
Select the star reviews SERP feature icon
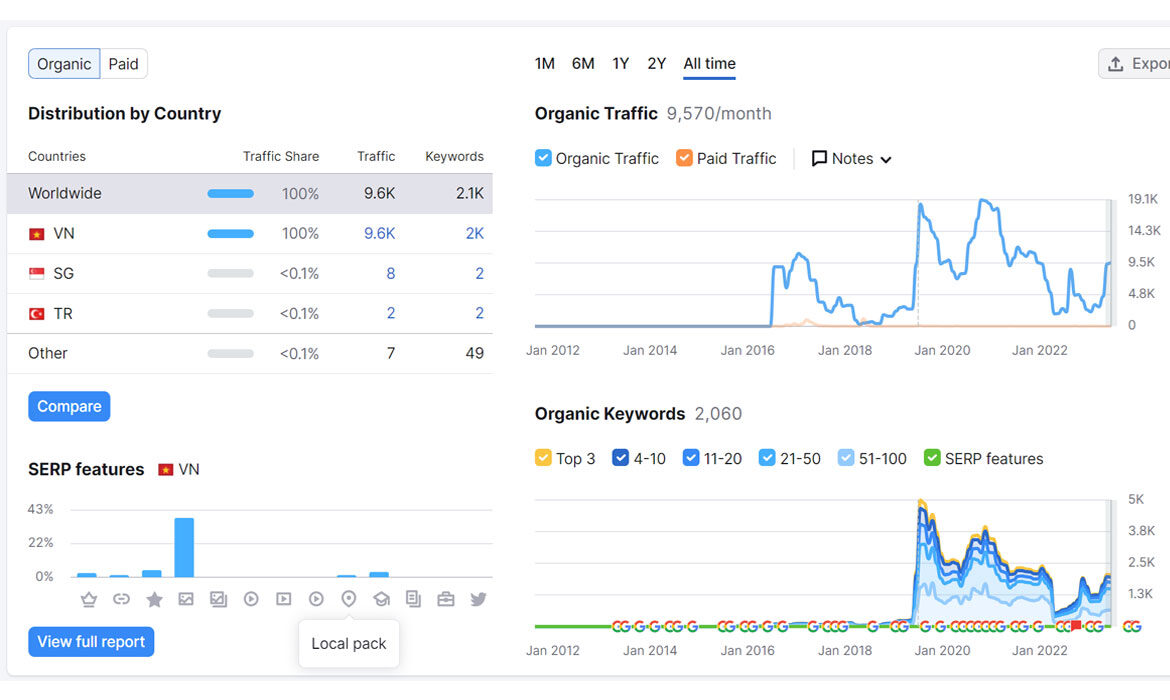(154, 599)
